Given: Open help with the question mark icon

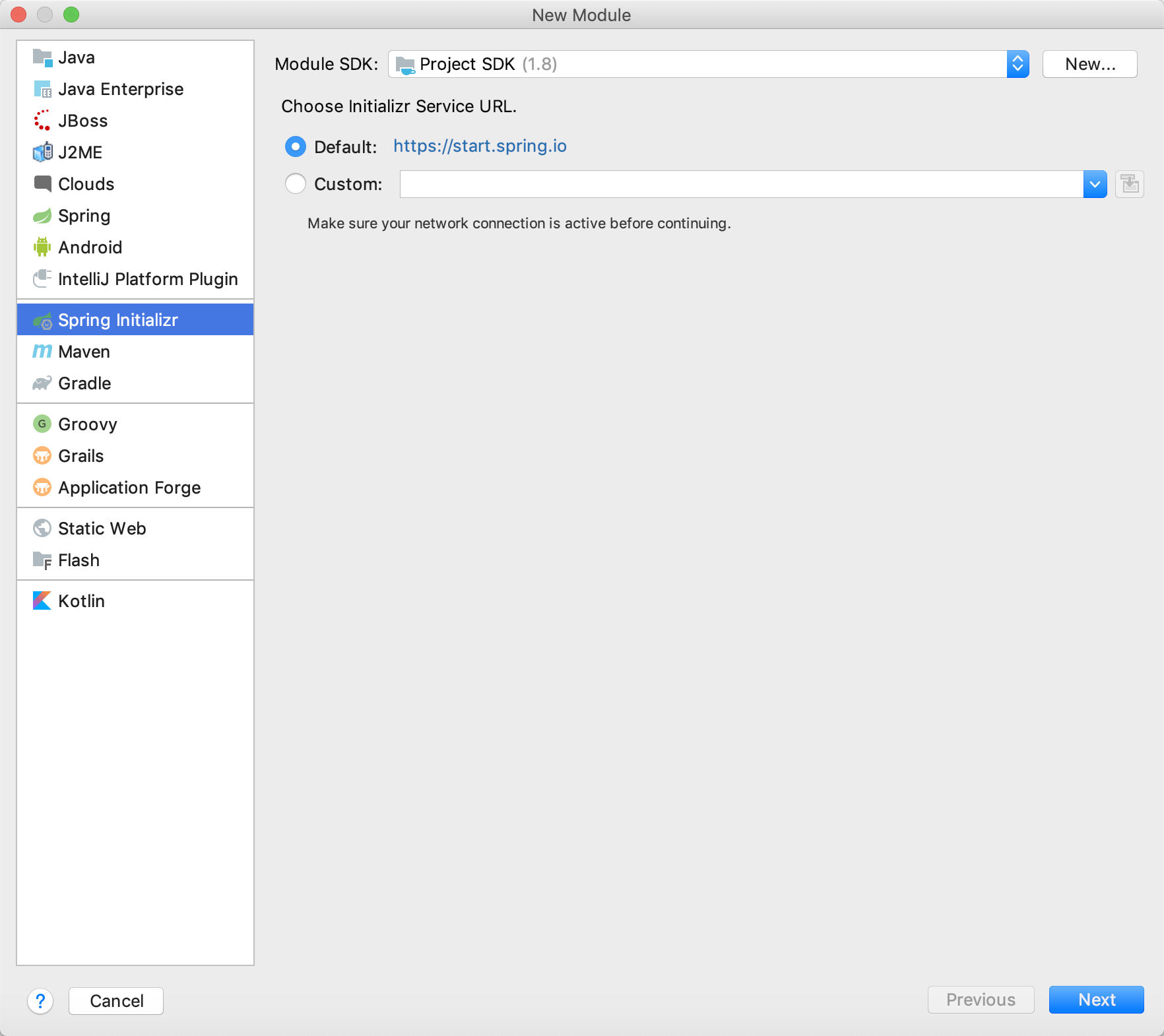Looking at the screenshot, I should coord(40,1001).
